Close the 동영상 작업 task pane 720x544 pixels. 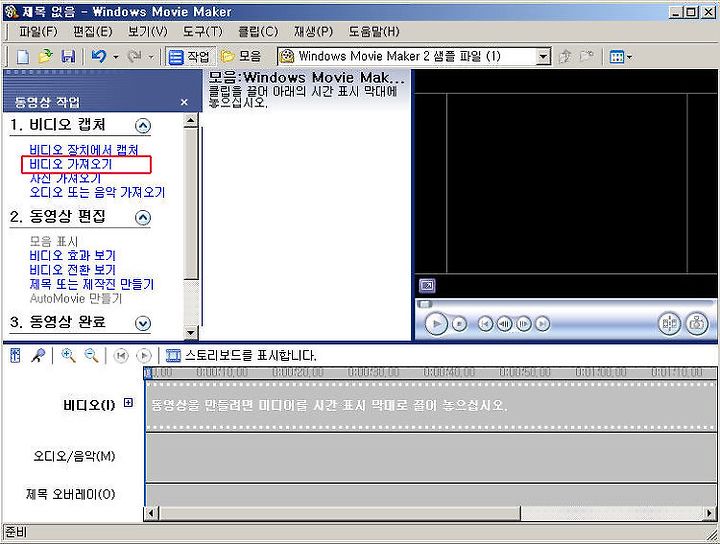(x=184, y=102)
